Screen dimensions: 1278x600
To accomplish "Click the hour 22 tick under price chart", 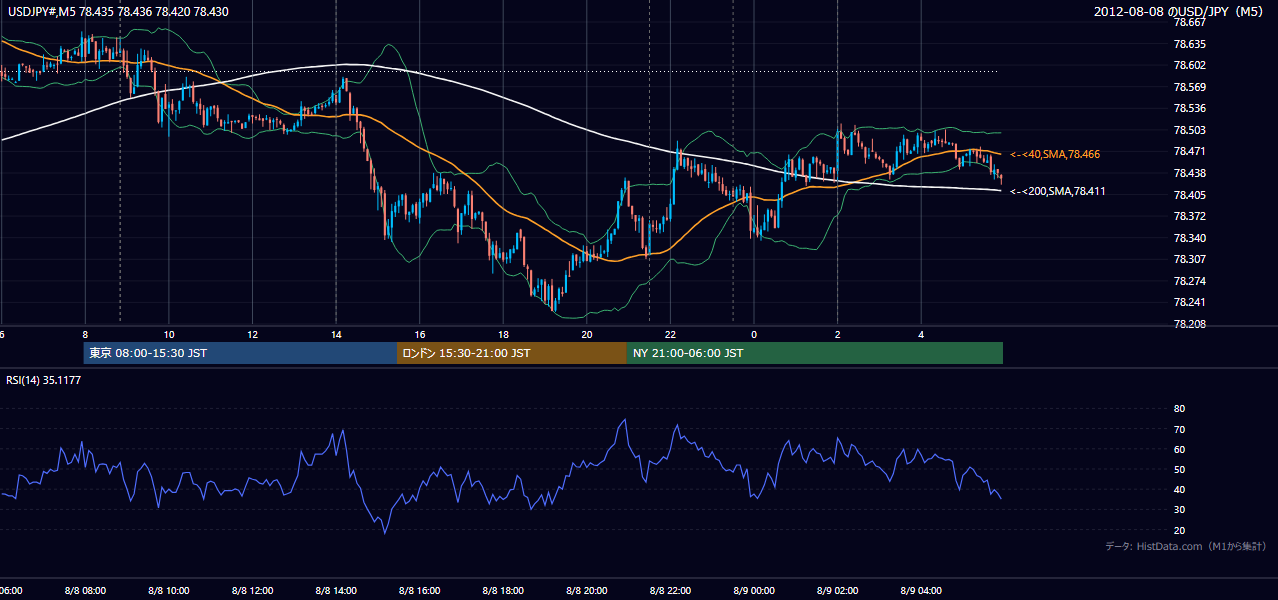I will pos(670,334).
